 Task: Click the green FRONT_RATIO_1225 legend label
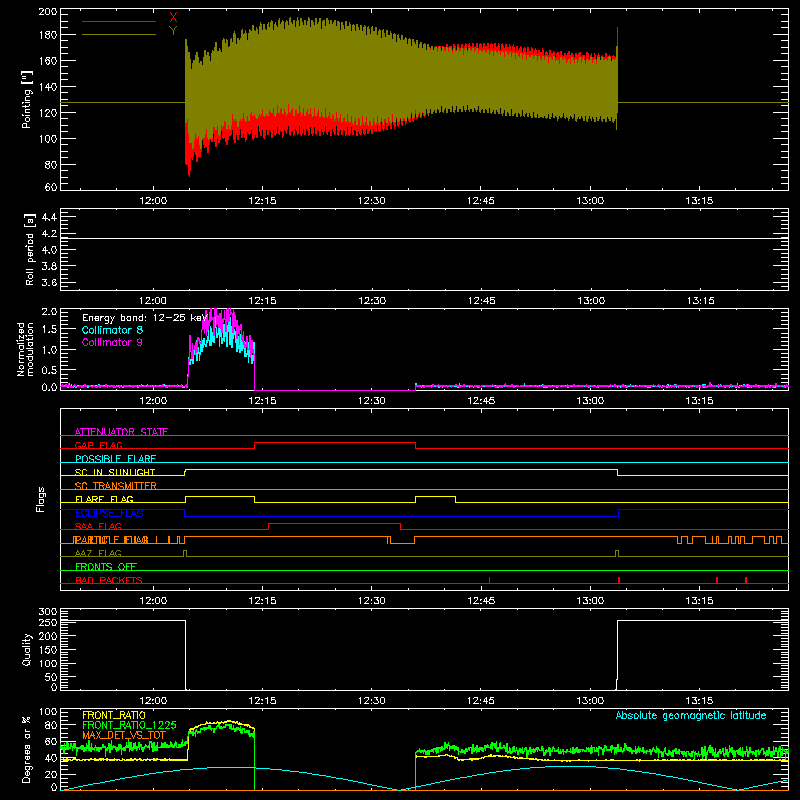tap(130, 725)
